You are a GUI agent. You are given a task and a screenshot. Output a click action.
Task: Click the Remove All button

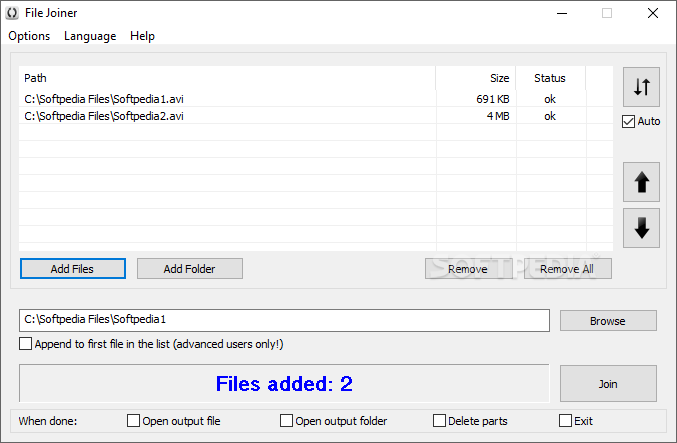[x=567, y=269]
